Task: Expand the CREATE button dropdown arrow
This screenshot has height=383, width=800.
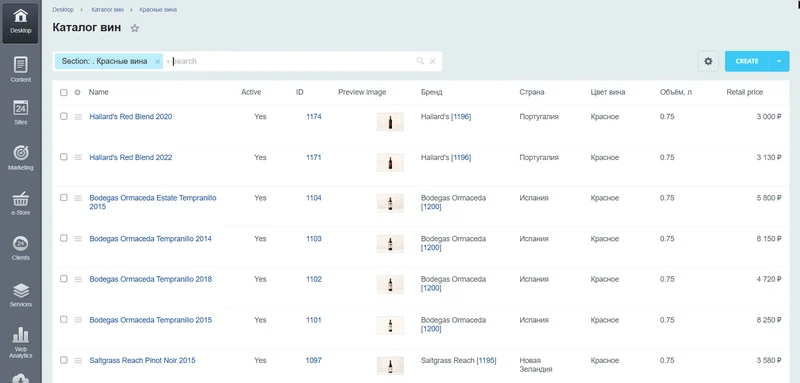Action: pyautogui.click(x=779, y=61)
